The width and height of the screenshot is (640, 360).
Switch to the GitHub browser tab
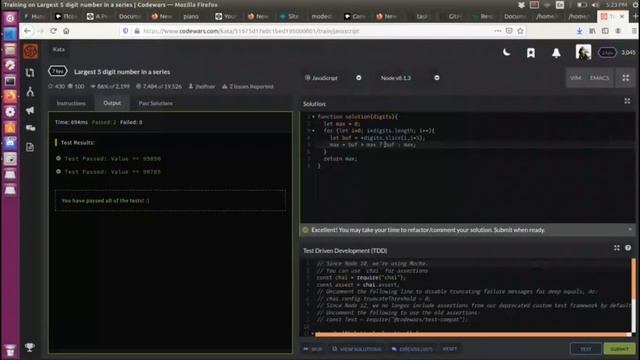pos(454,16)
